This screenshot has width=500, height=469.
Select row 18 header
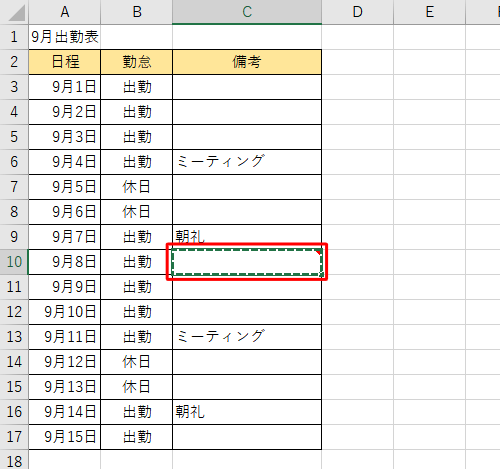(x=14, y=460)
